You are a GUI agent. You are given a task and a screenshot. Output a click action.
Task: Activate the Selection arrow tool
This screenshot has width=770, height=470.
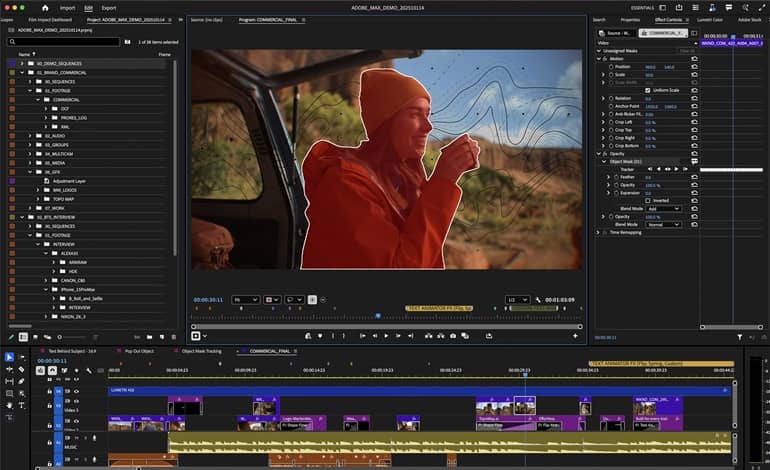tap(9, 357)
